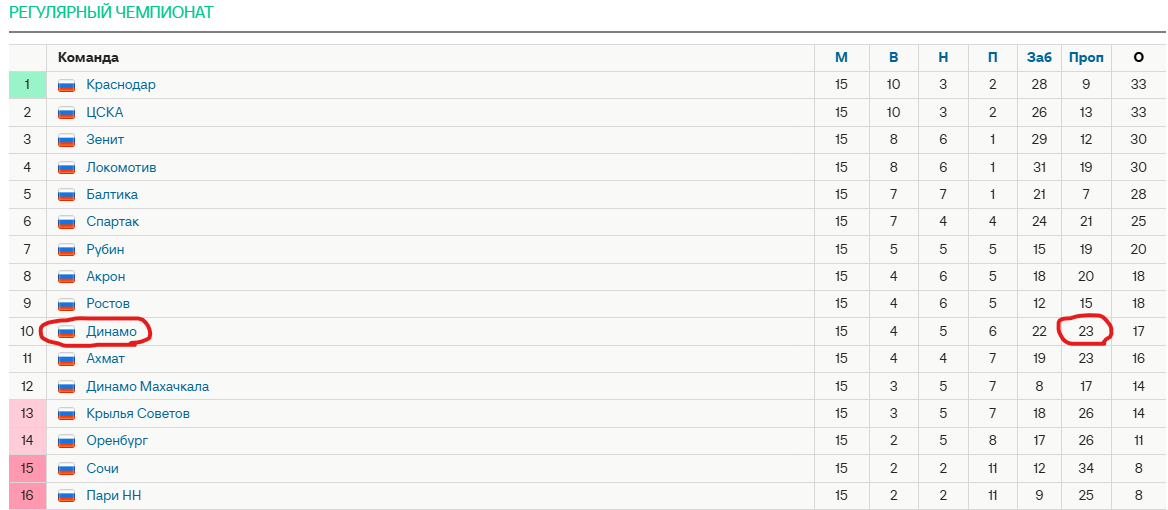
Task: Sort table by the Заб column header
Action: (x=1039, y=58)
